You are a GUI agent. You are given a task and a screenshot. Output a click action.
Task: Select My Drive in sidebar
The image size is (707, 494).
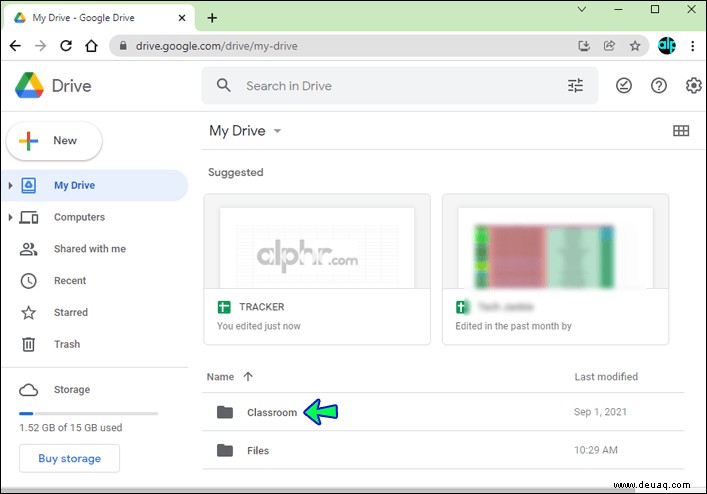pyautogui.click(x=95, y=185)
